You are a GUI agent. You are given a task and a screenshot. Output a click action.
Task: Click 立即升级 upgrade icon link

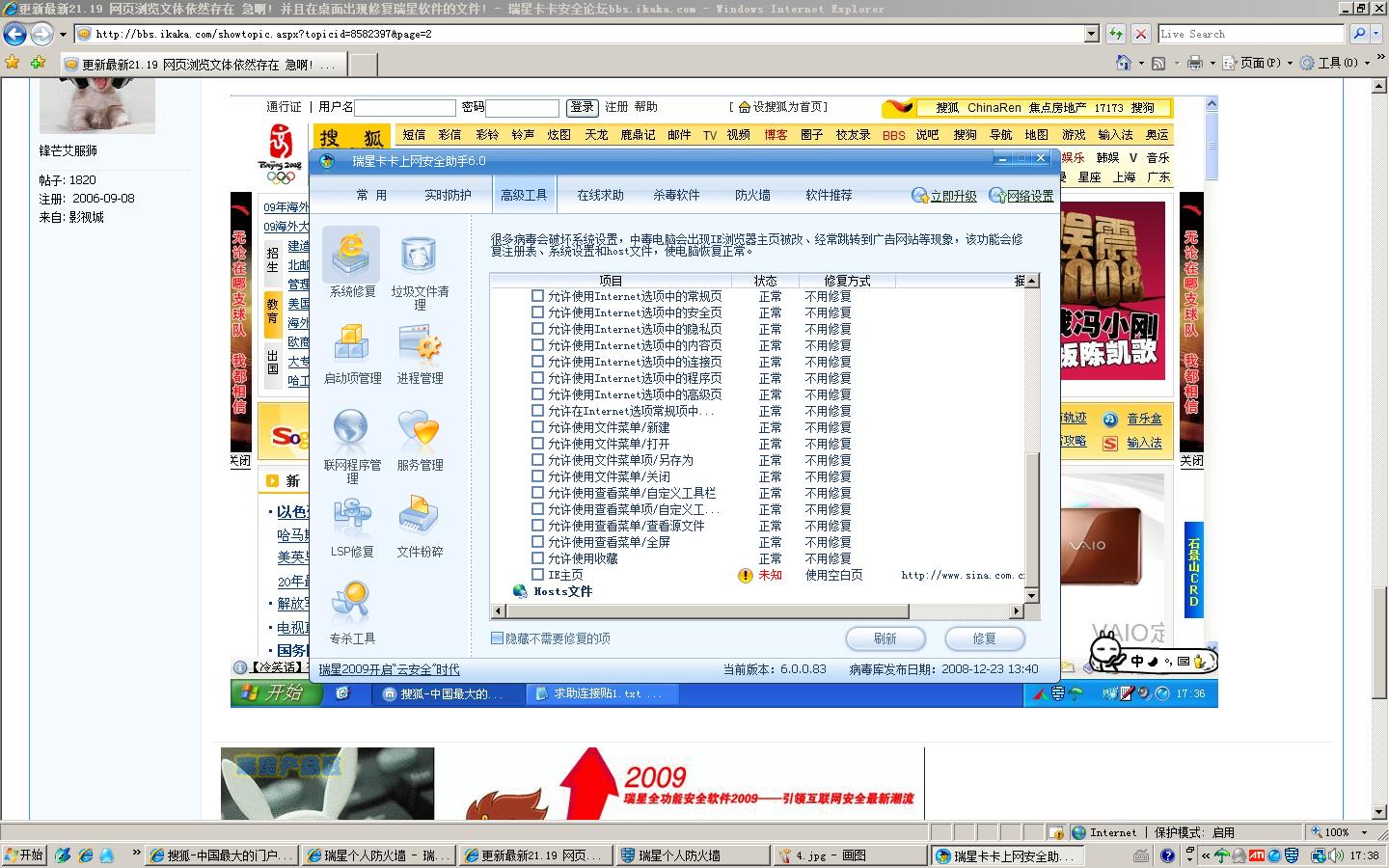(x=944, y=196)
